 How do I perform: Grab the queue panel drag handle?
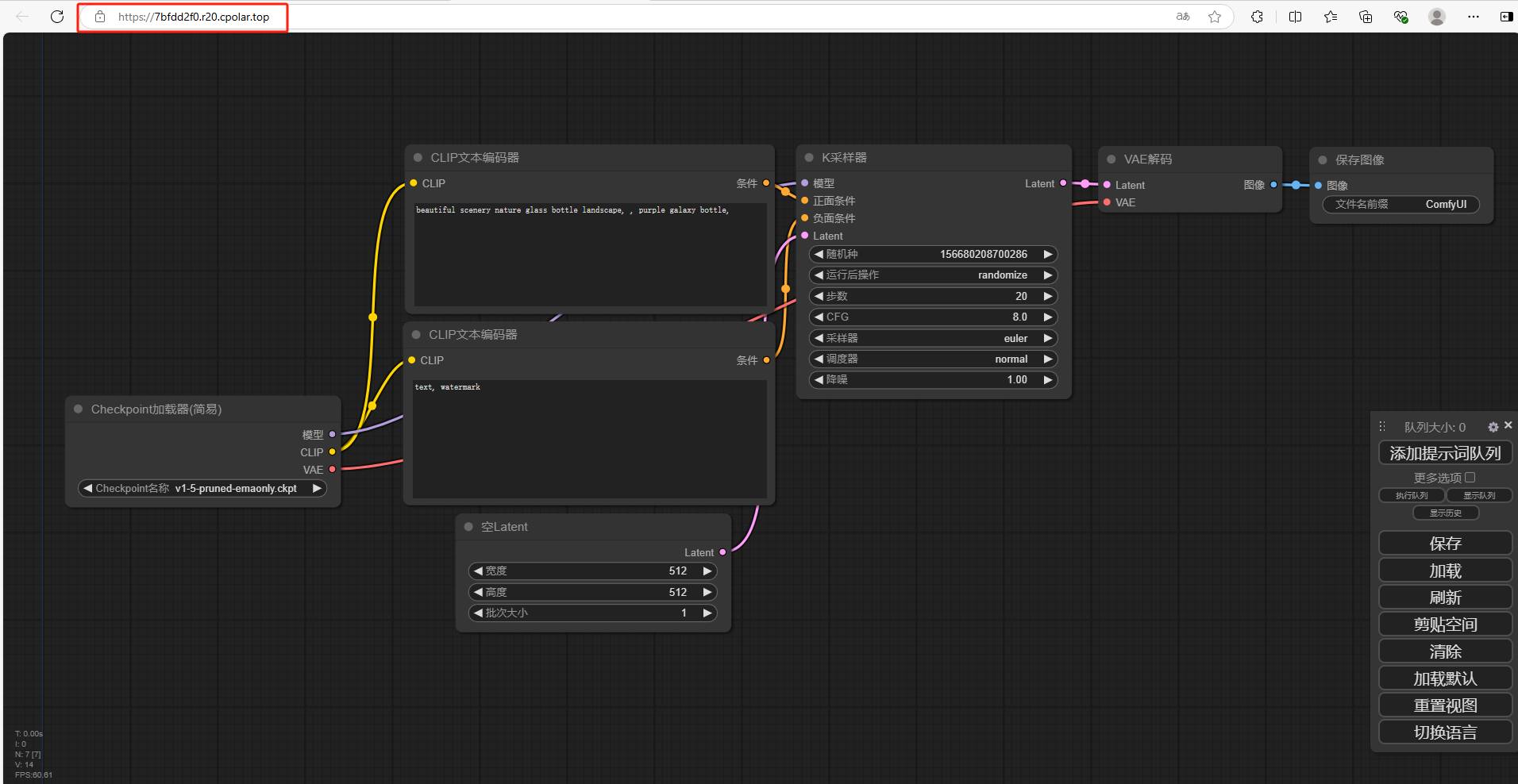(1382, 426)
